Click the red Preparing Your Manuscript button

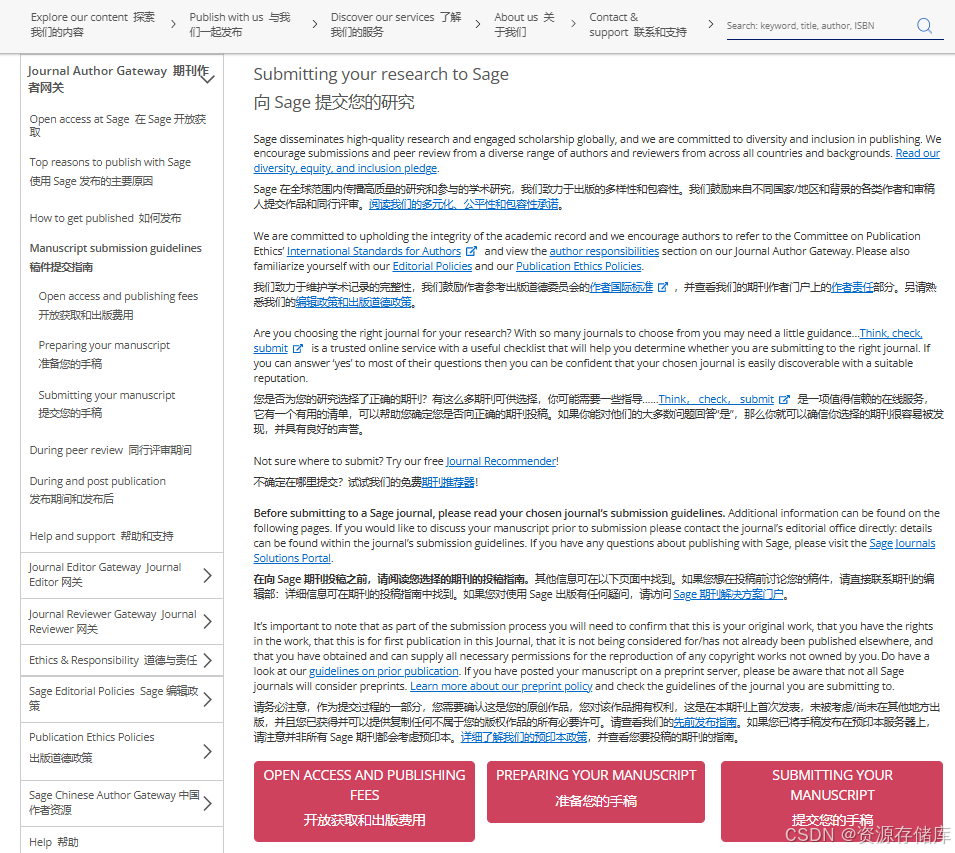(x=596, y=792)
